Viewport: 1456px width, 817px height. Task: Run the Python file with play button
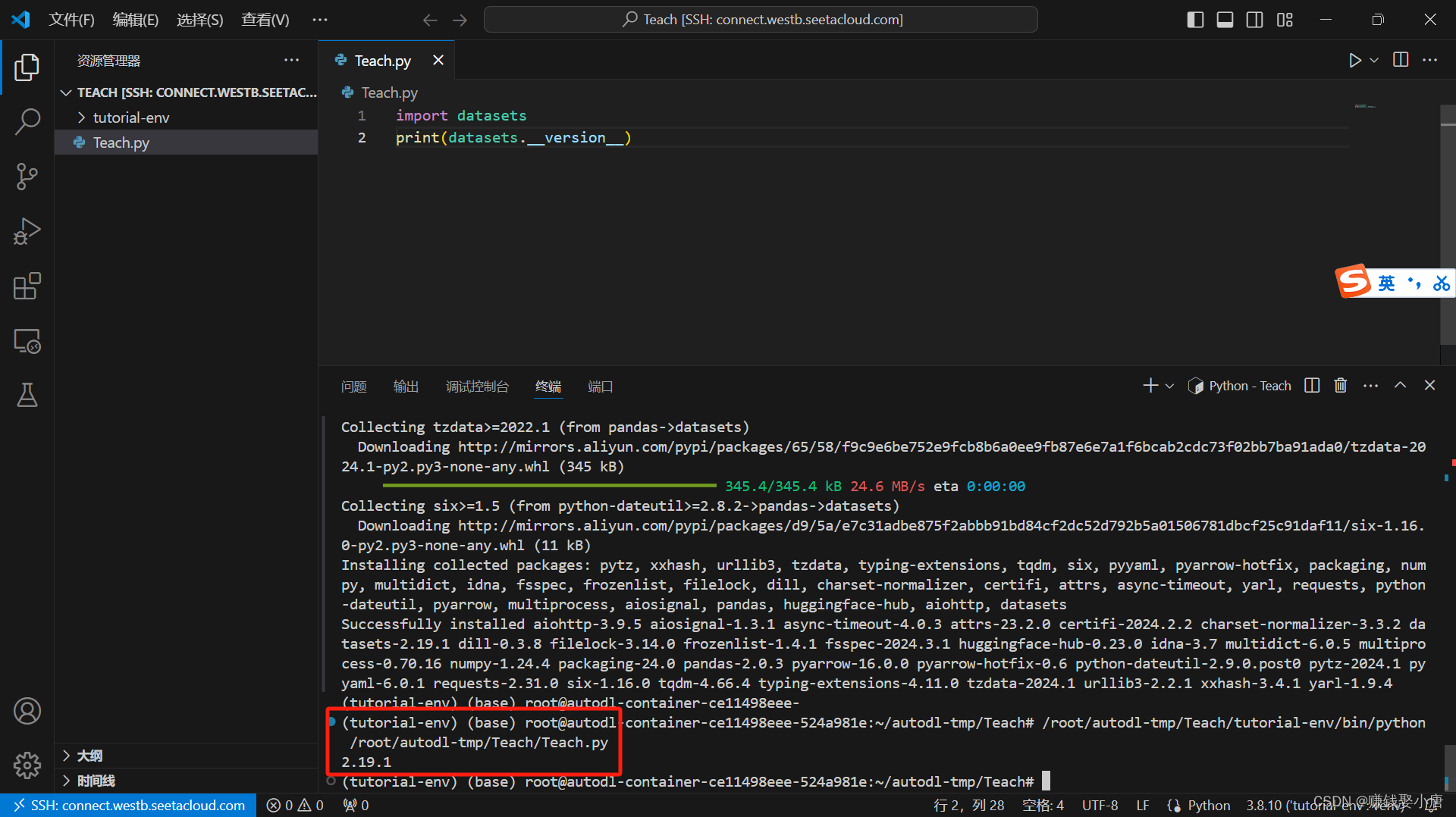click(1354, 60)
